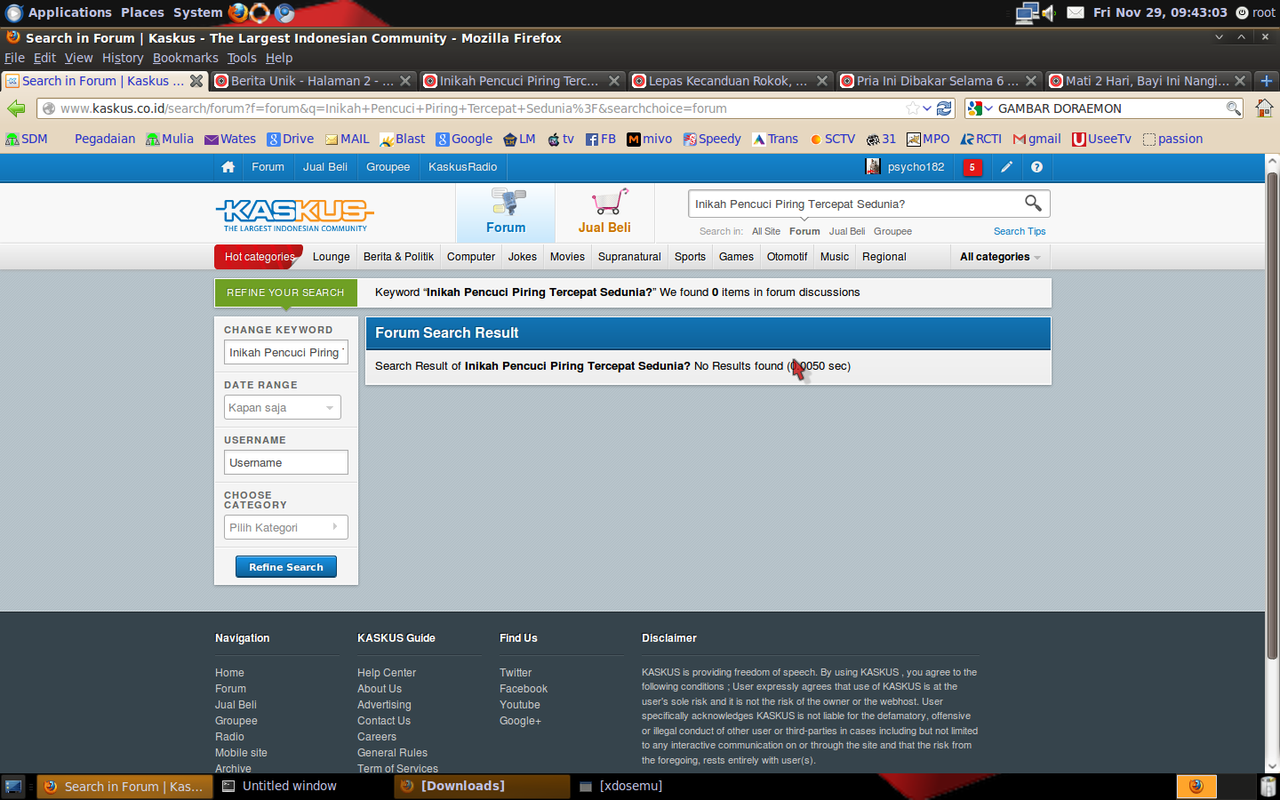Select the large Jual Beli tab with cart

604,212
